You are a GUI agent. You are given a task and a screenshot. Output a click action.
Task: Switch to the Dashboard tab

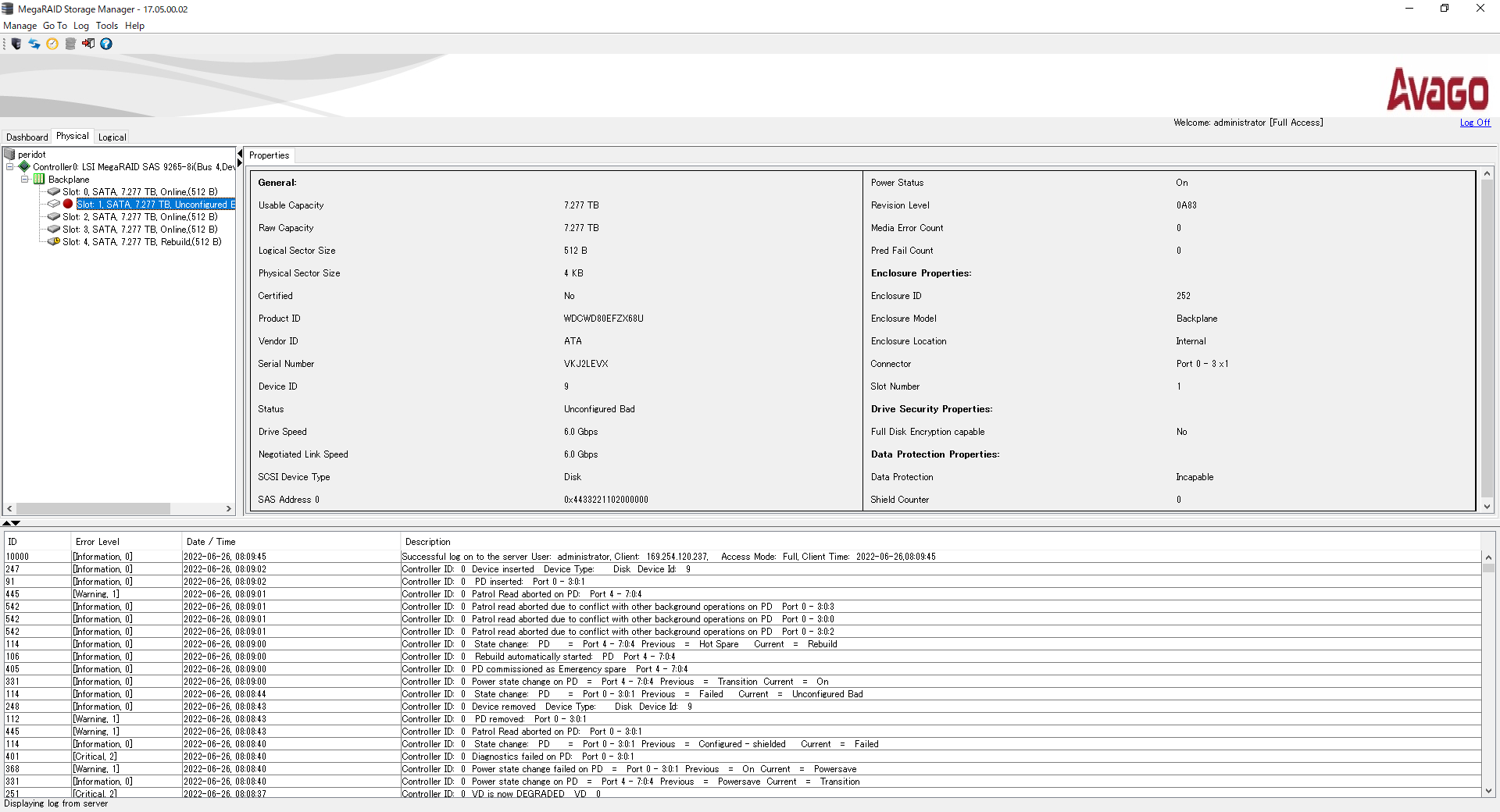(x=27, y=137)
